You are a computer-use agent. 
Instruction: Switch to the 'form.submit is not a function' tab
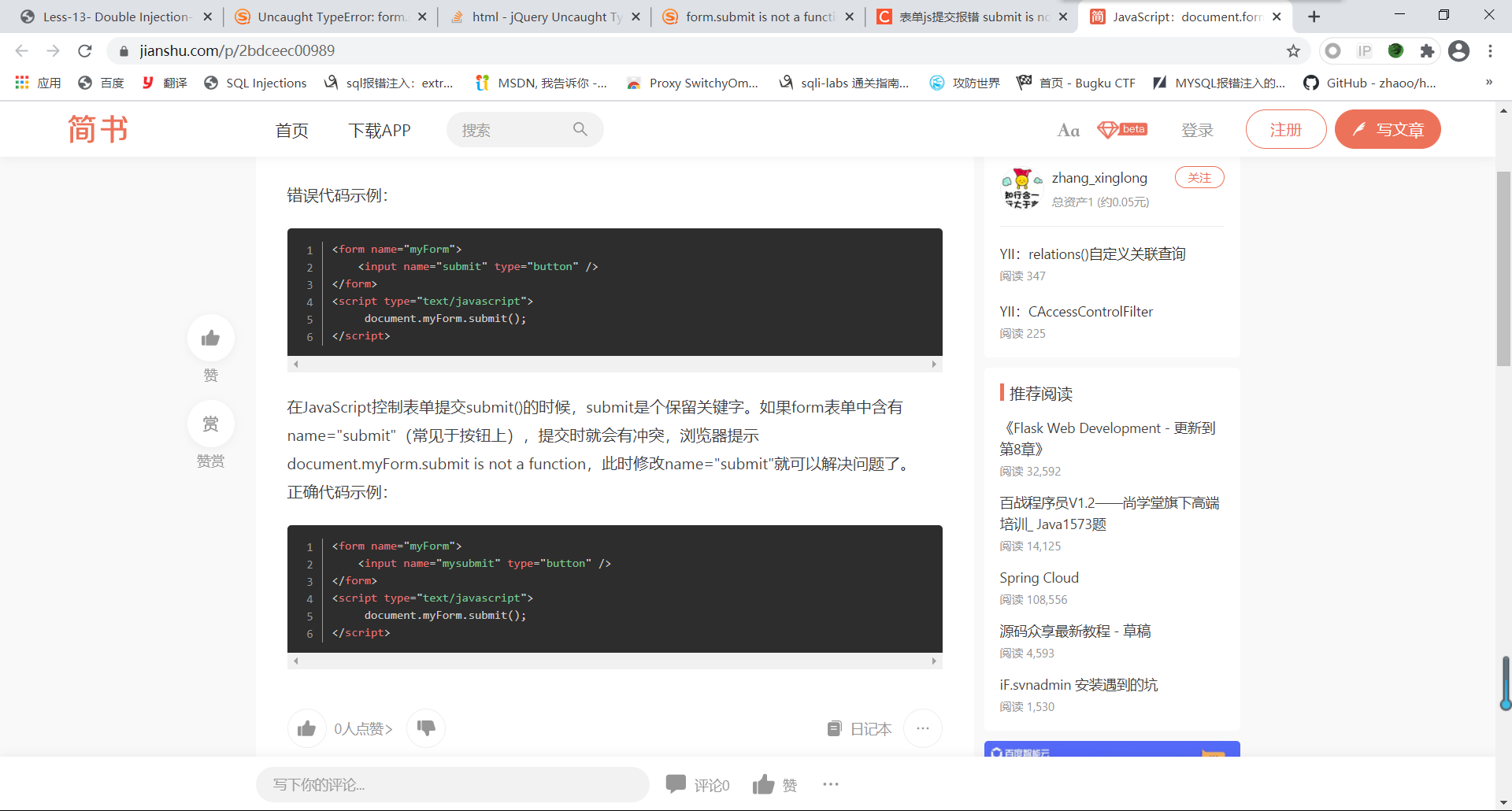tap(758, 17)
